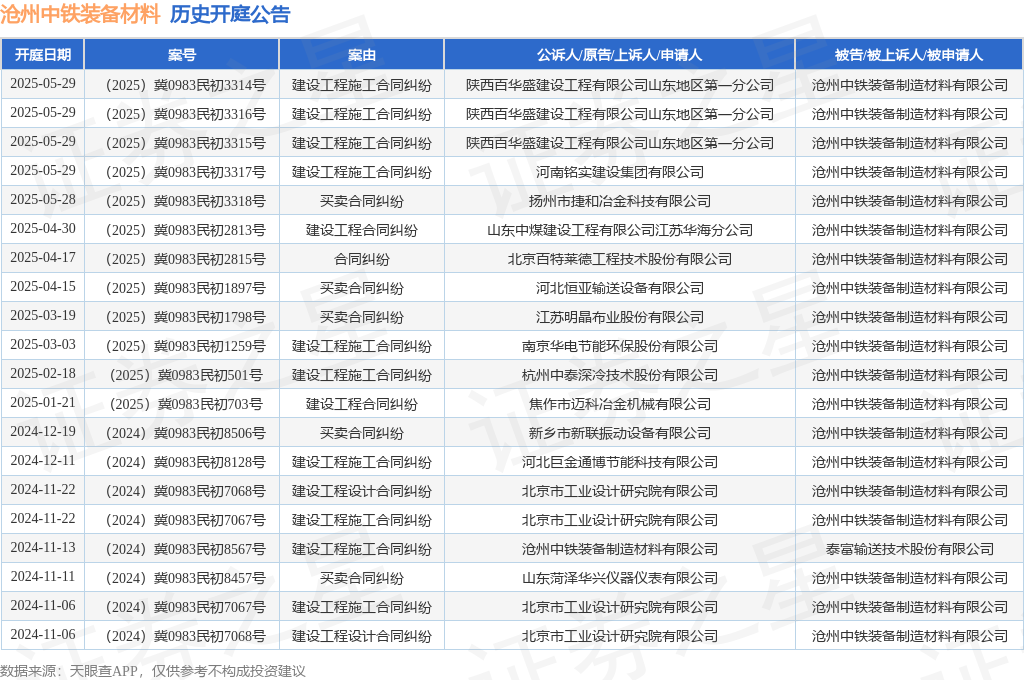Click 建设工程合同纠纷 in the 703号 row
This screenshot has width=1024, height=680.
(x=362, y=404)
